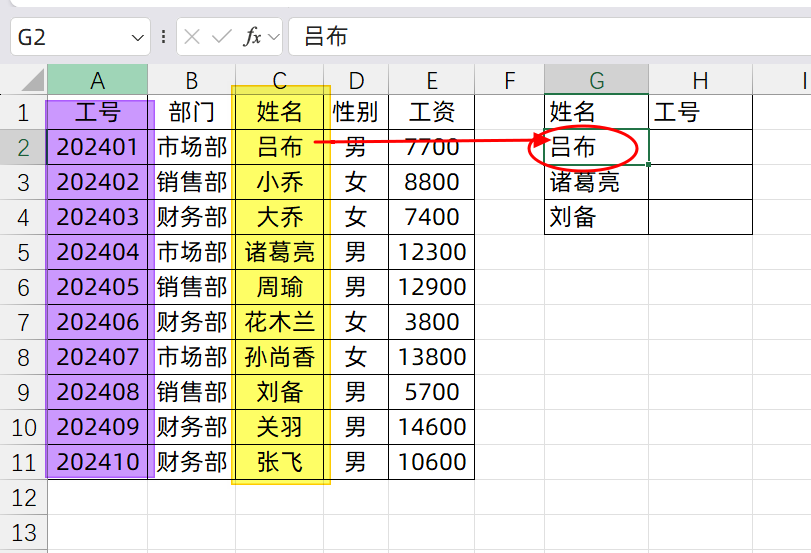Click cell G1 labeled 姓名
This screenshot has height=553, width=811.
pyautogui.click(x=596, y=112)
